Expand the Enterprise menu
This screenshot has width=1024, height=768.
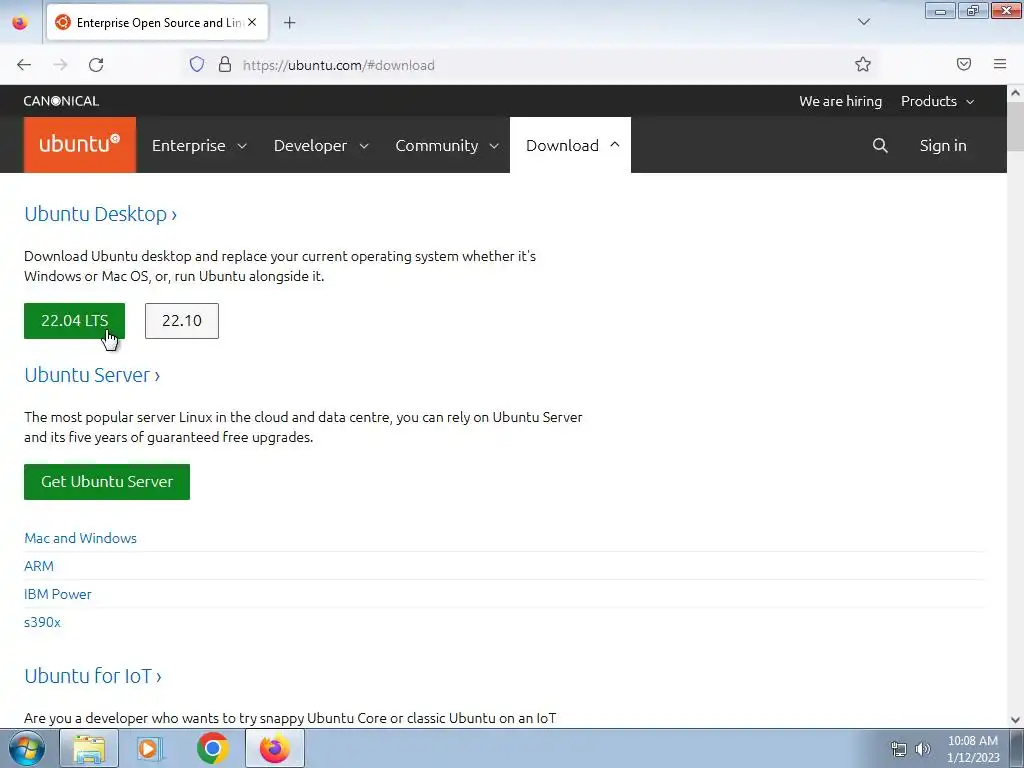point(199,145)
